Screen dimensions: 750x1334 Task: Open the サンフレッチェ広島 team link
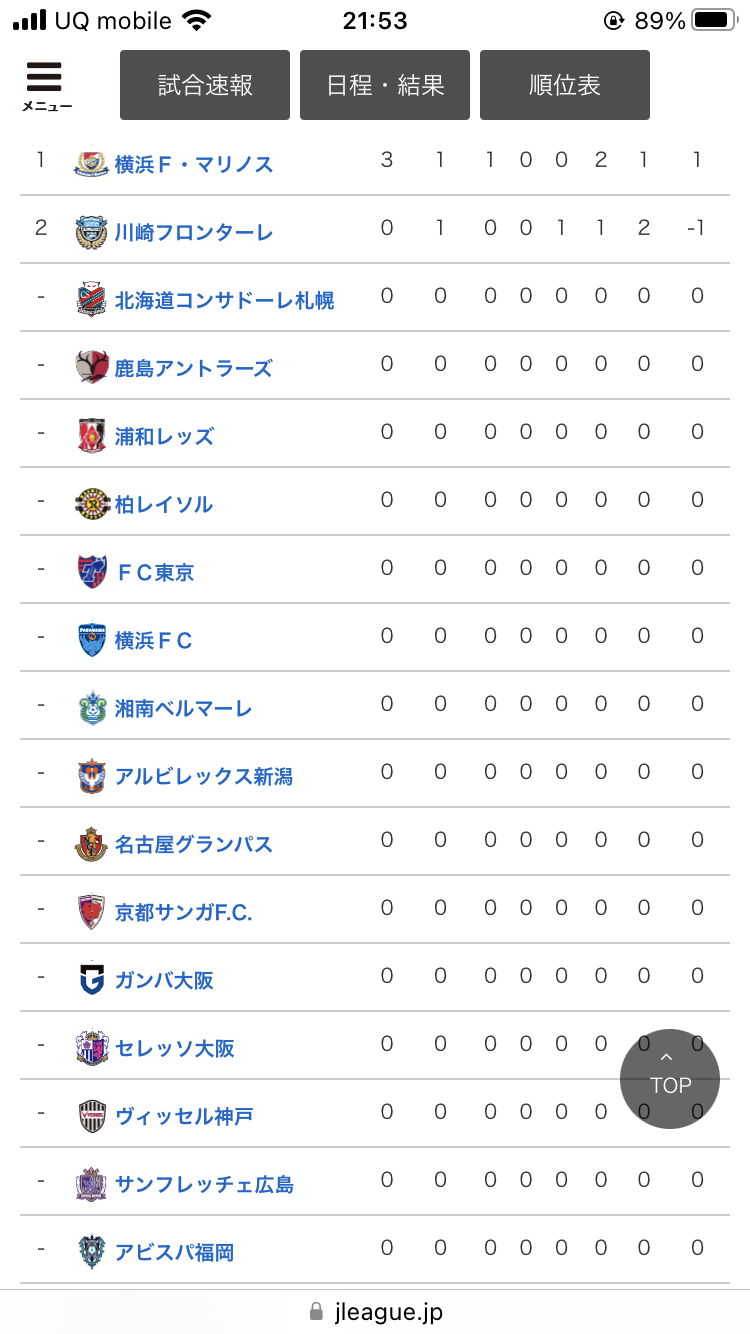pos(204,1184)
